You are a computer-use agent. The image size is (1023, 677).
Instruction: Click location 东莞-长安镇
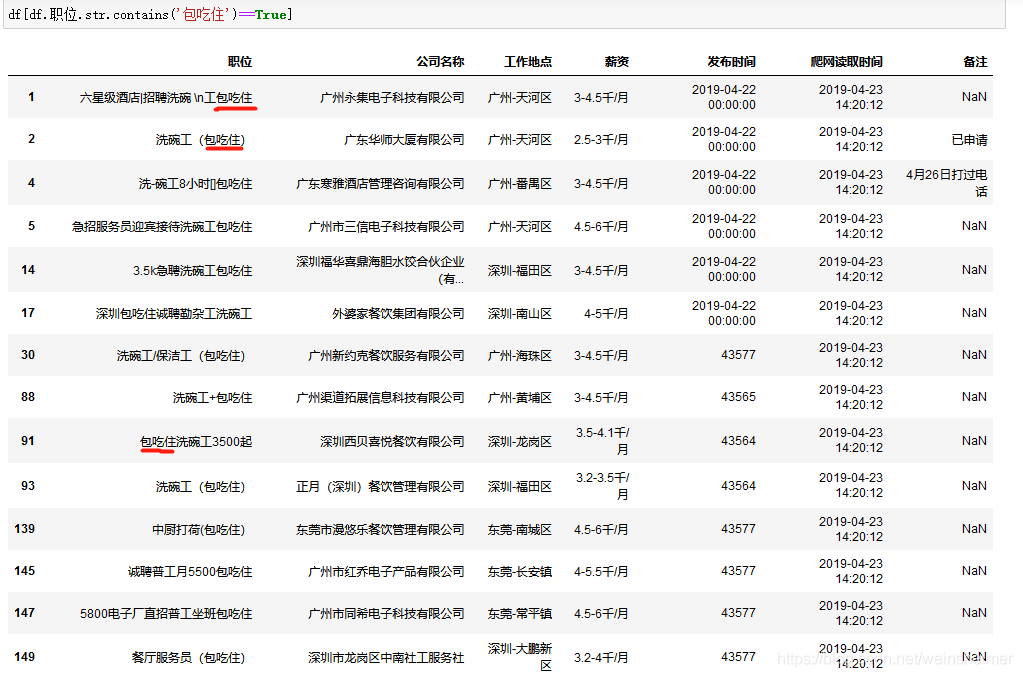[x=519, y=572]
